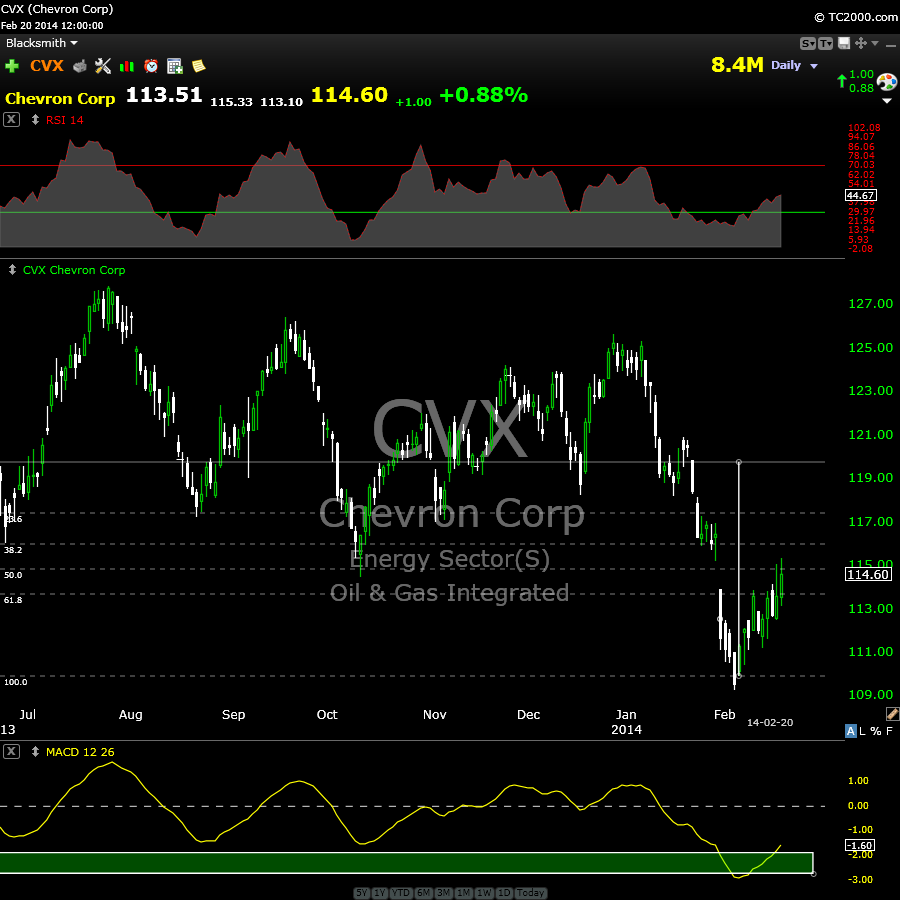This screenshot has width=900, height=900.
Task: Select the green MACD highlighted rectangle
Action: (x=406, y=863)
